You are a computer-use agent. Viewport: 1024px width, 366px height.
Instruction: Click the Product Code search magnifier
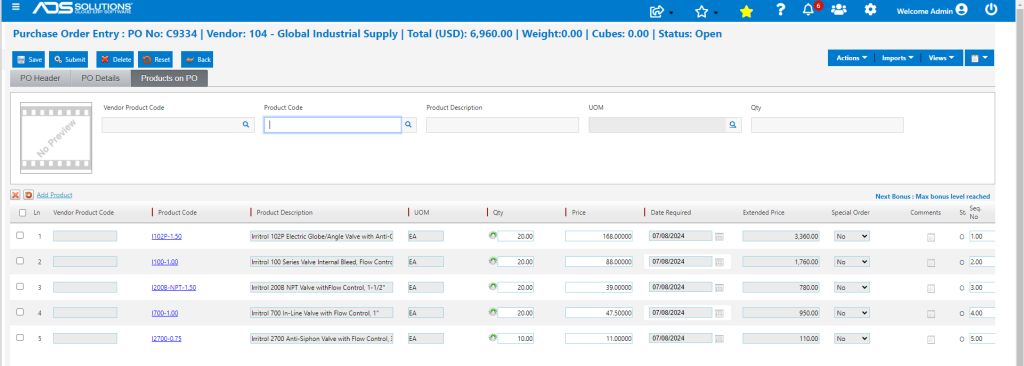(409, 125)
